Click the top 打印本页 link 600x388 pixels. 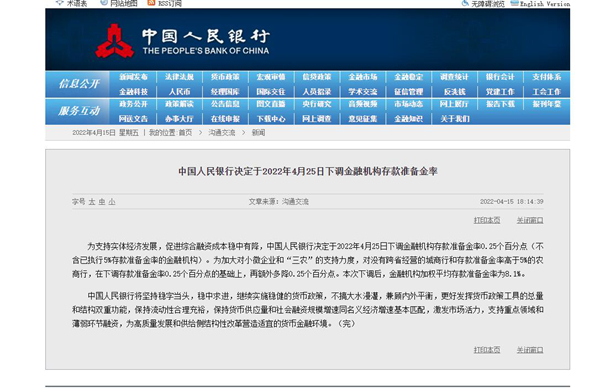pyautogui.click(x=487, y=220)
